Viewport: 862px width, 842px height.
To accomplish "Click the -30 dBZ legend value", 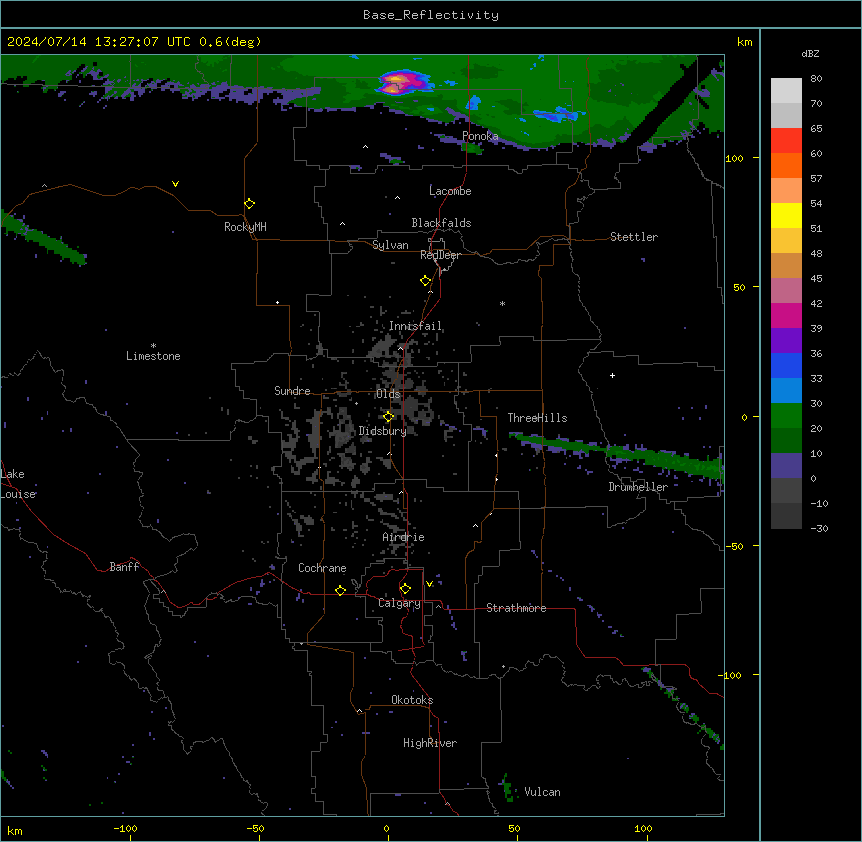I will click(x=819, y=528).
